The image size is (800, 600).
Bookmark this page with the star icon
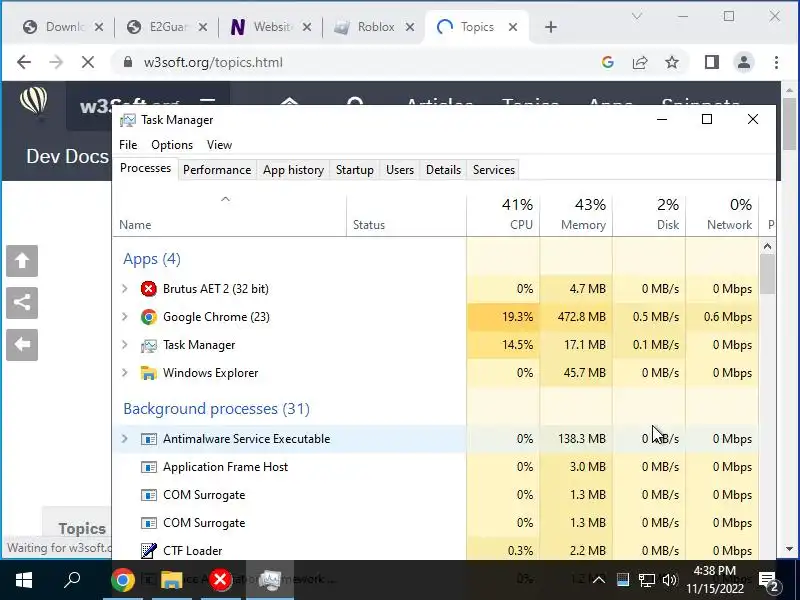672,62
